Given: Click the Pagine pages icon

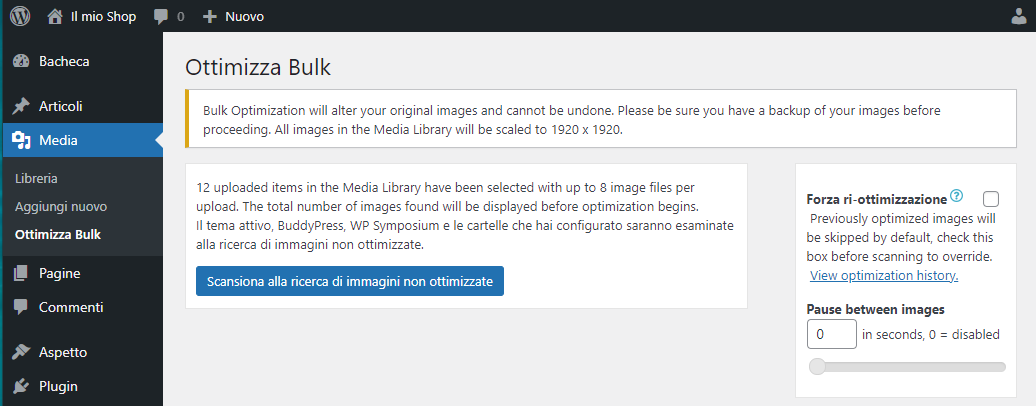Looking at the screenshot, I should coord(21,273).
